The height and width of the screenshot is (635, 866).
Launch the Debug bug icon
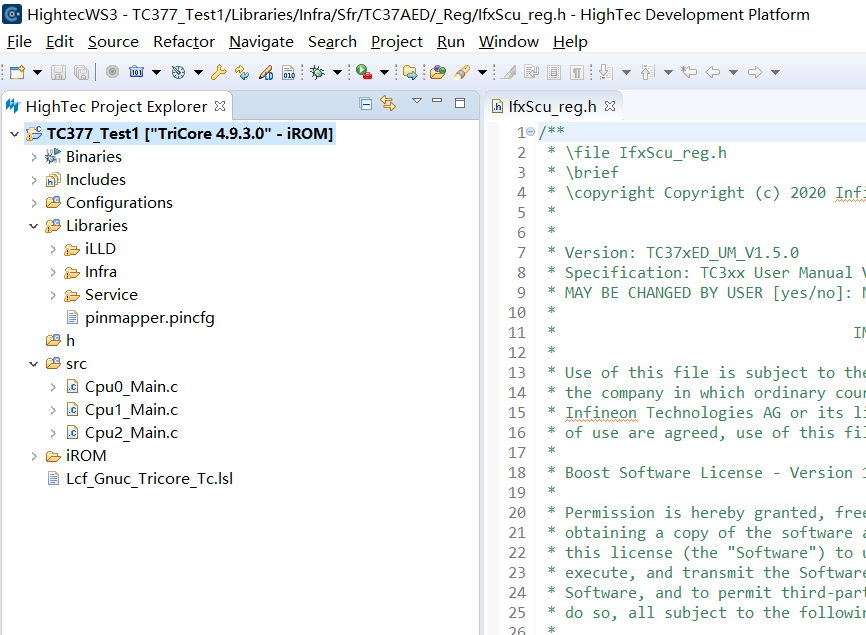tap(315, 70)
